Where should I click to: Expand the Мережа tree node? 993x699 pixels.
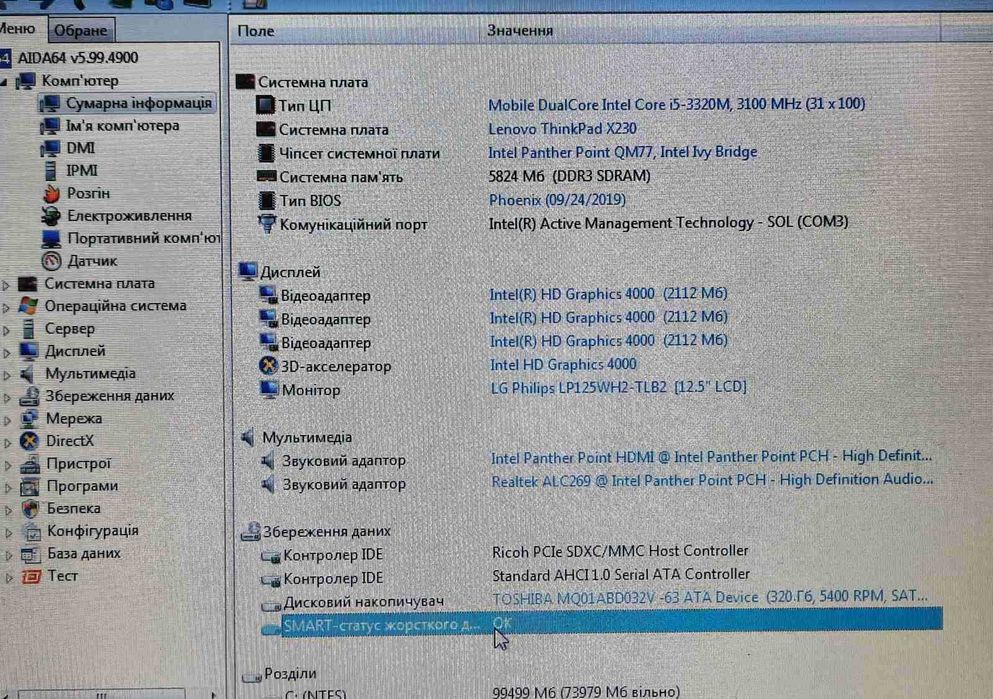pos(8,420)
